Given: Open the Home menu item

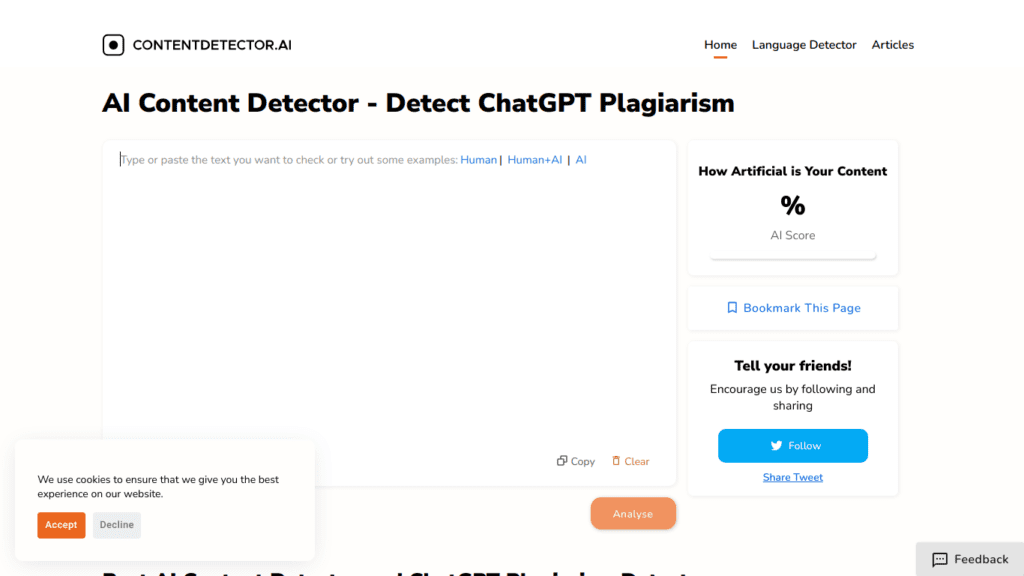Looking at the screenshot, I should pos(720,44).
